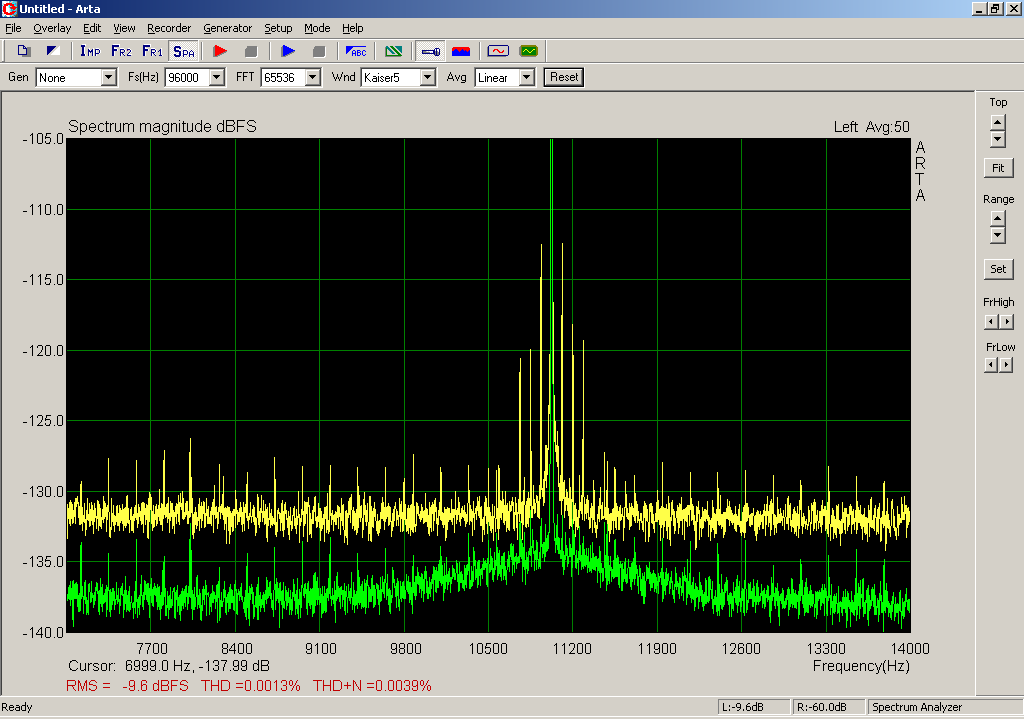Switch to FR1 single channel mode
1024x719 pixels.
tap(152, 51)
